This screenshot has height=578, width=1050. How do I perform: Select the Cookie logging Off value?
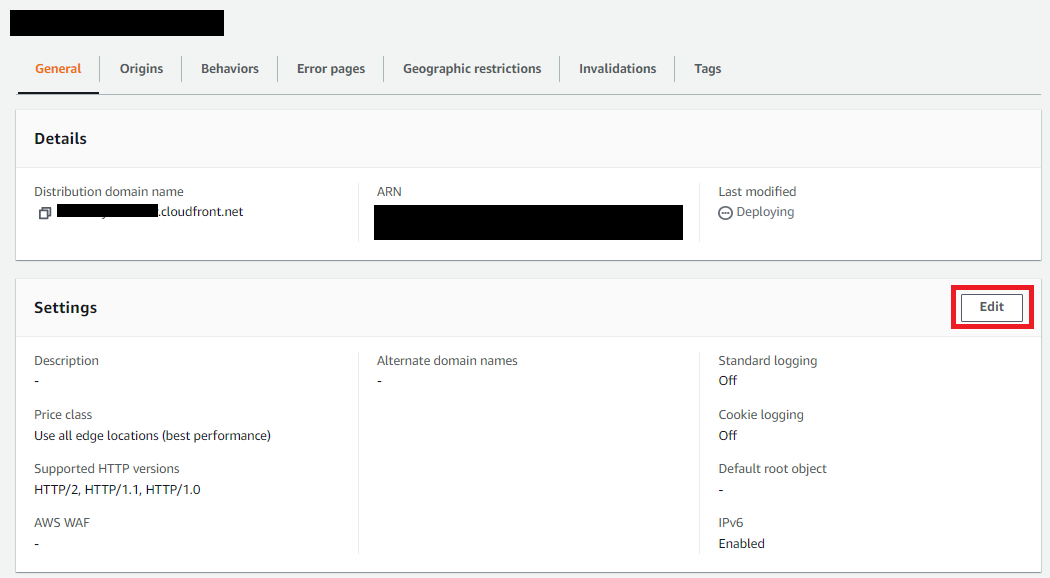point(727,435)
